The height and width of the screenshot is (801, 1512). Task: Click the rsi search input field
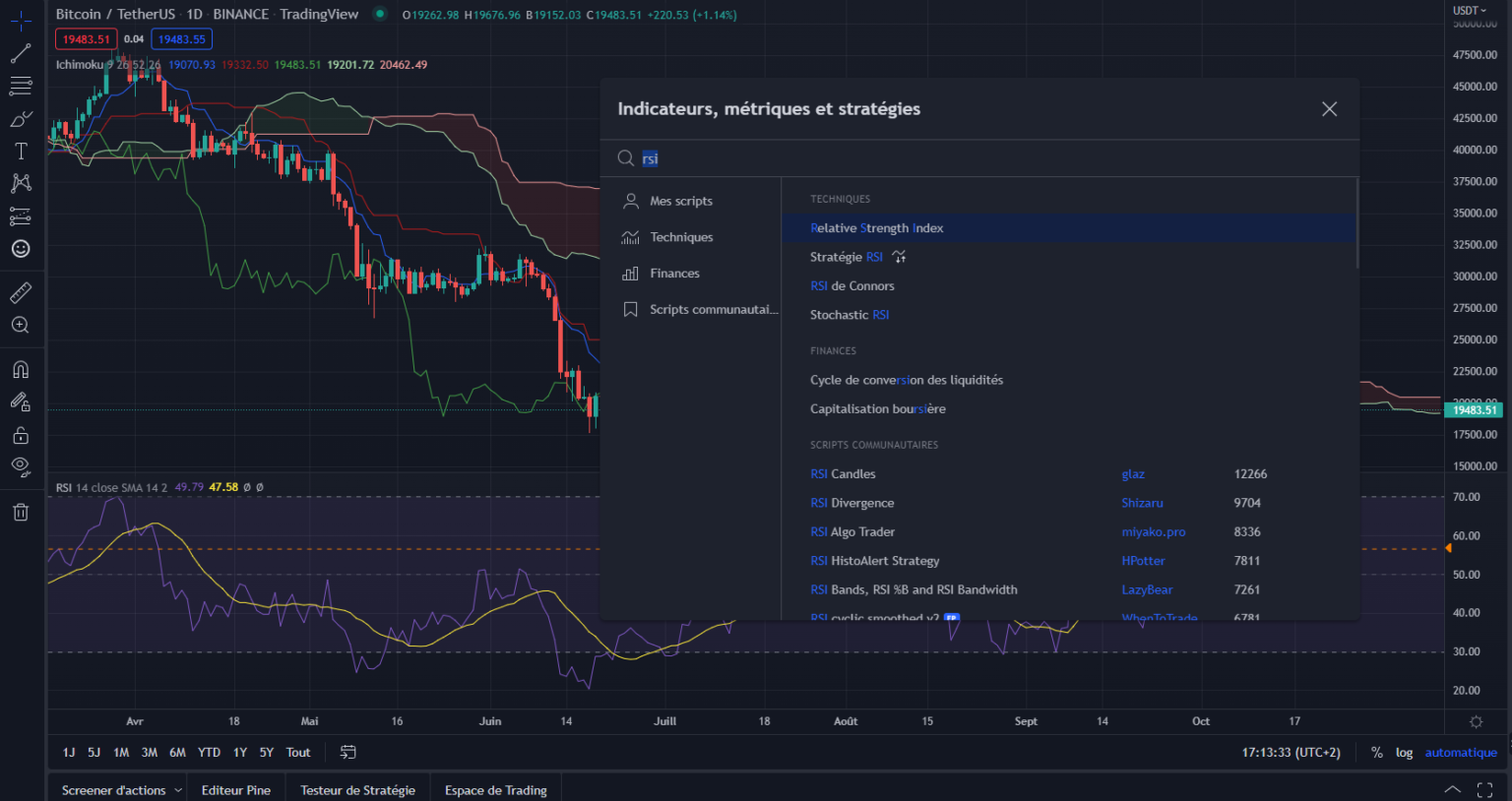click(689, 157)
